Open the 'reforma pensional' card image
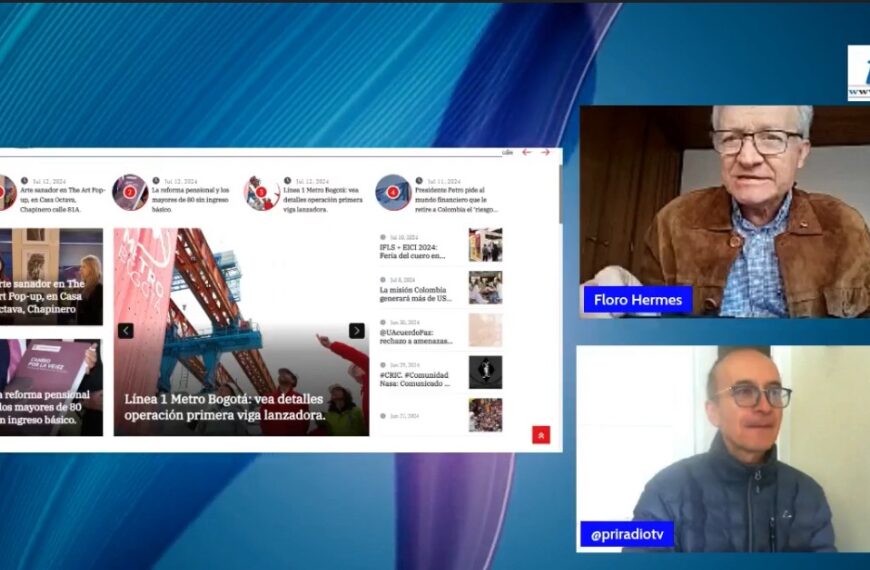This screenshot has height=570, width=870. (x=51, y=387)
